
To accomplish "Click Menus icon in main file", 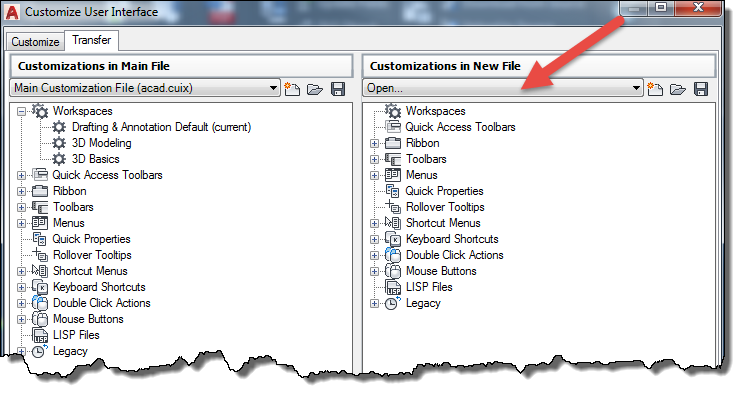I will 40,223.
